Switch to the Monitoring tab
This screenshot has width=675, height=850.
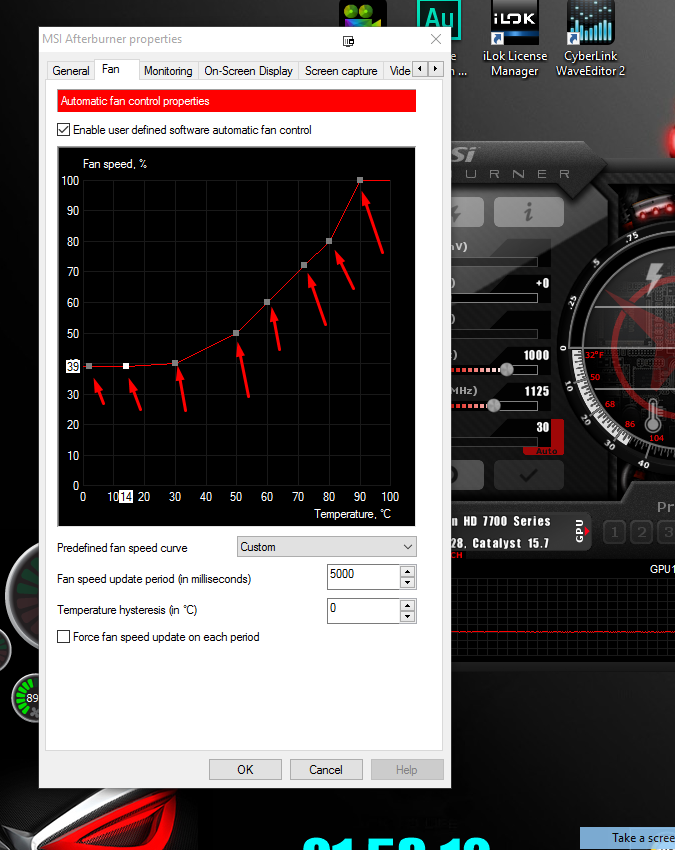(168, 71)
